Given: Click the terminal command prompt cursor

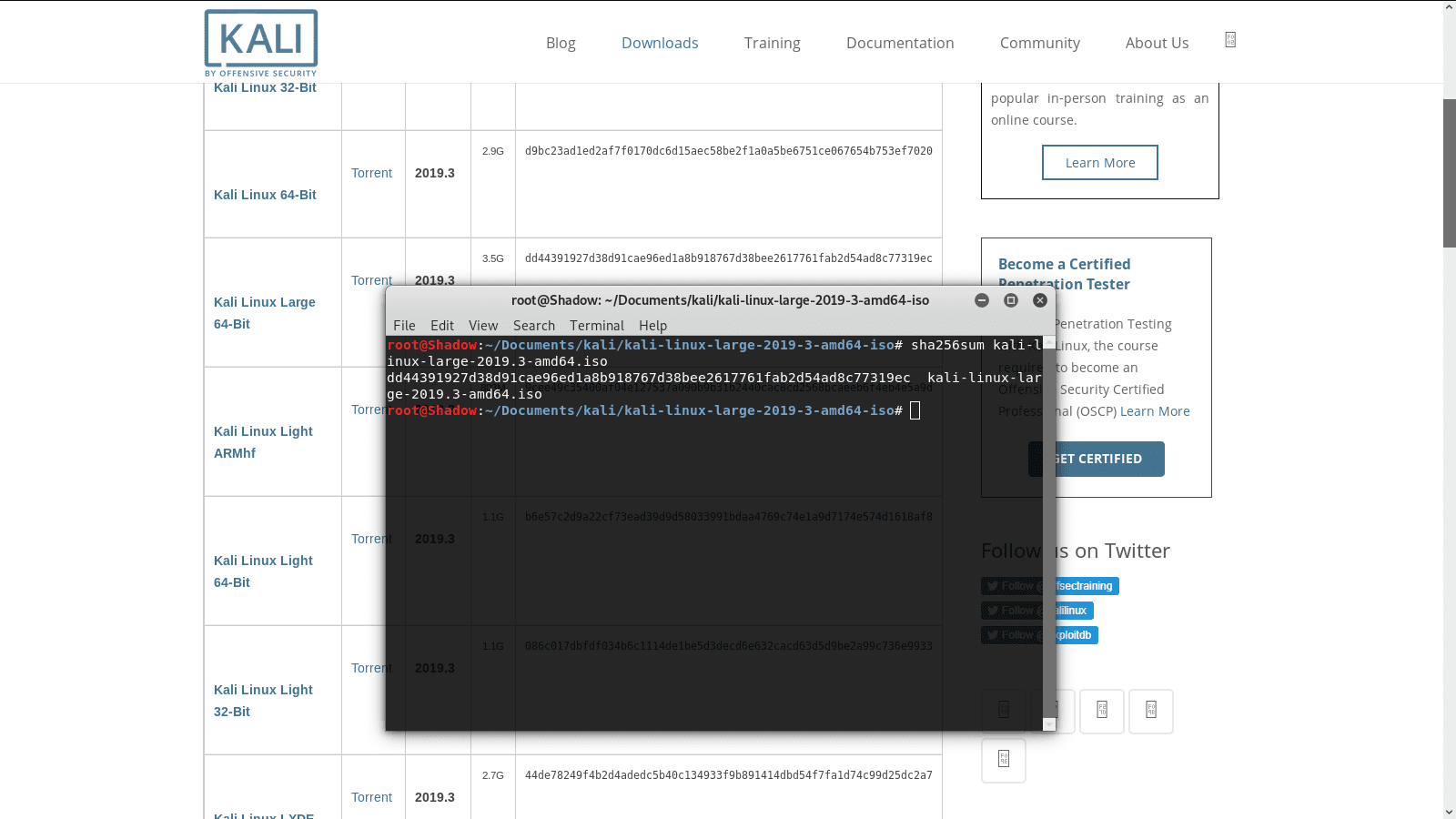Looking at the screenshot, I should [x=915, y=410].
